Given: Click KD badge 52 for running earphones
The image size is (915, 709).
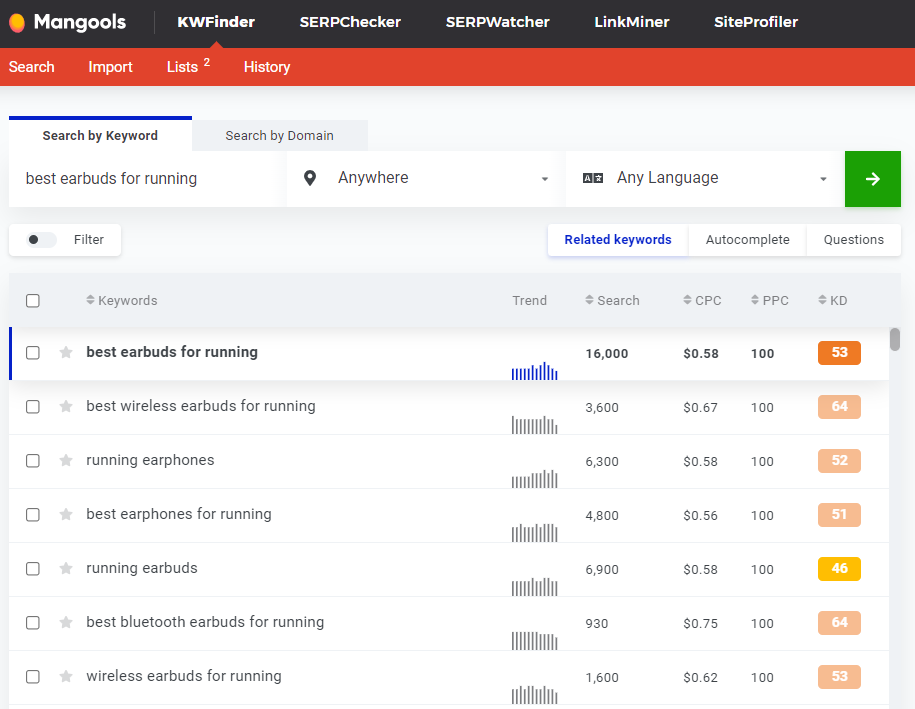Looking at the screenshot, I should [x=839, y=460].
